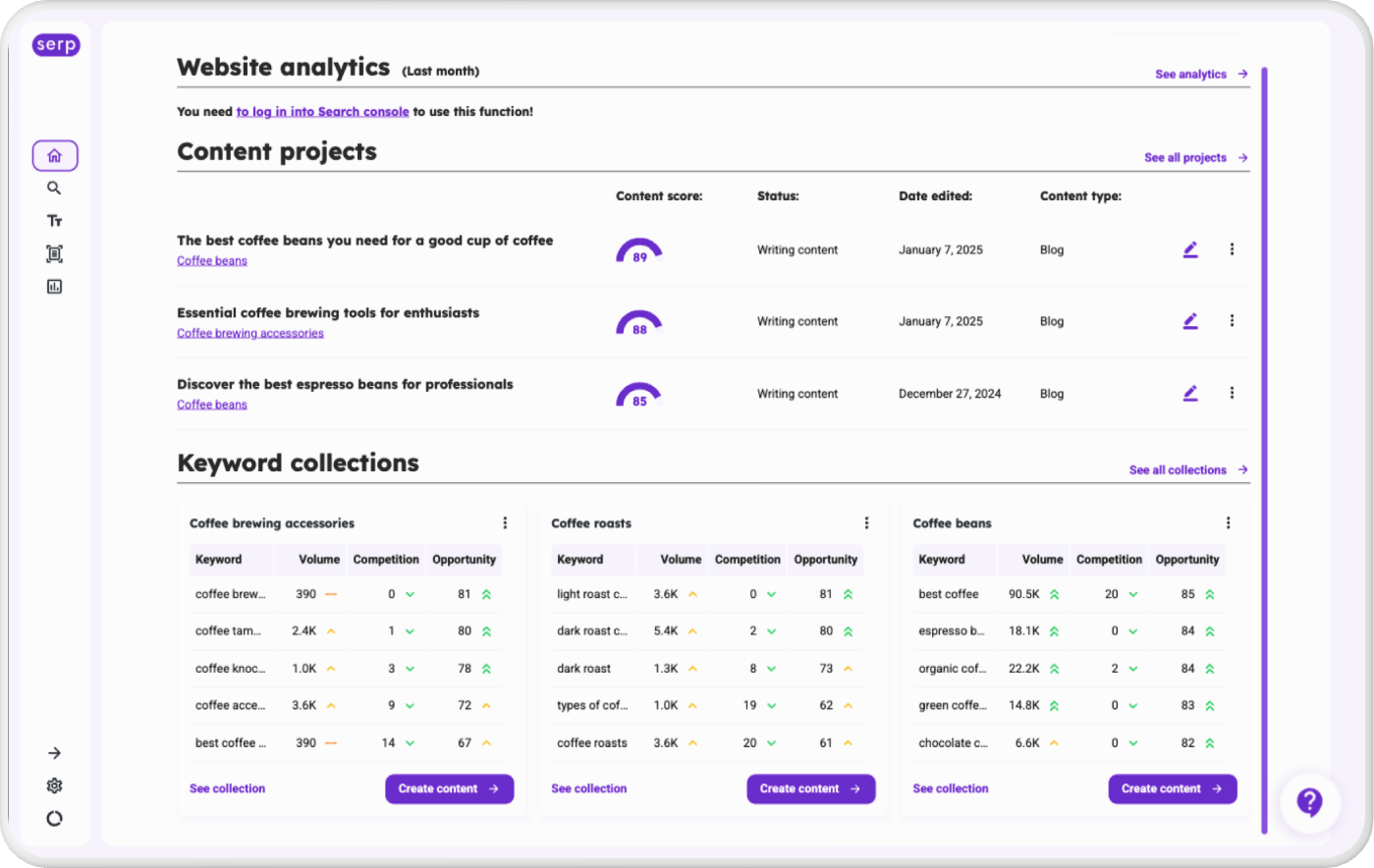Open options menu for 'best coffee beans' project
This screenshot has width=1374, height=868.
click(1232, 249)
